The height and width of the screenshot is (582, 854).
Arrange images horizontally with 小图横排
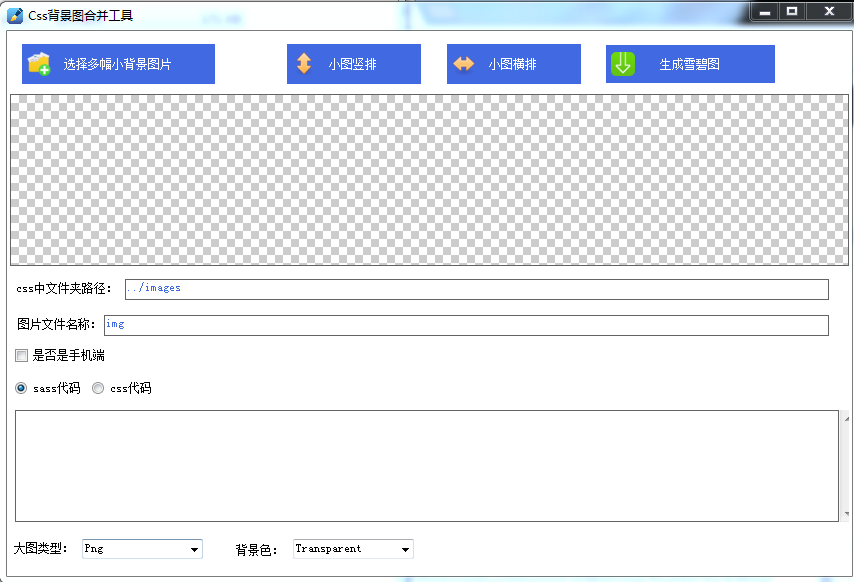(x=514, y=64)
